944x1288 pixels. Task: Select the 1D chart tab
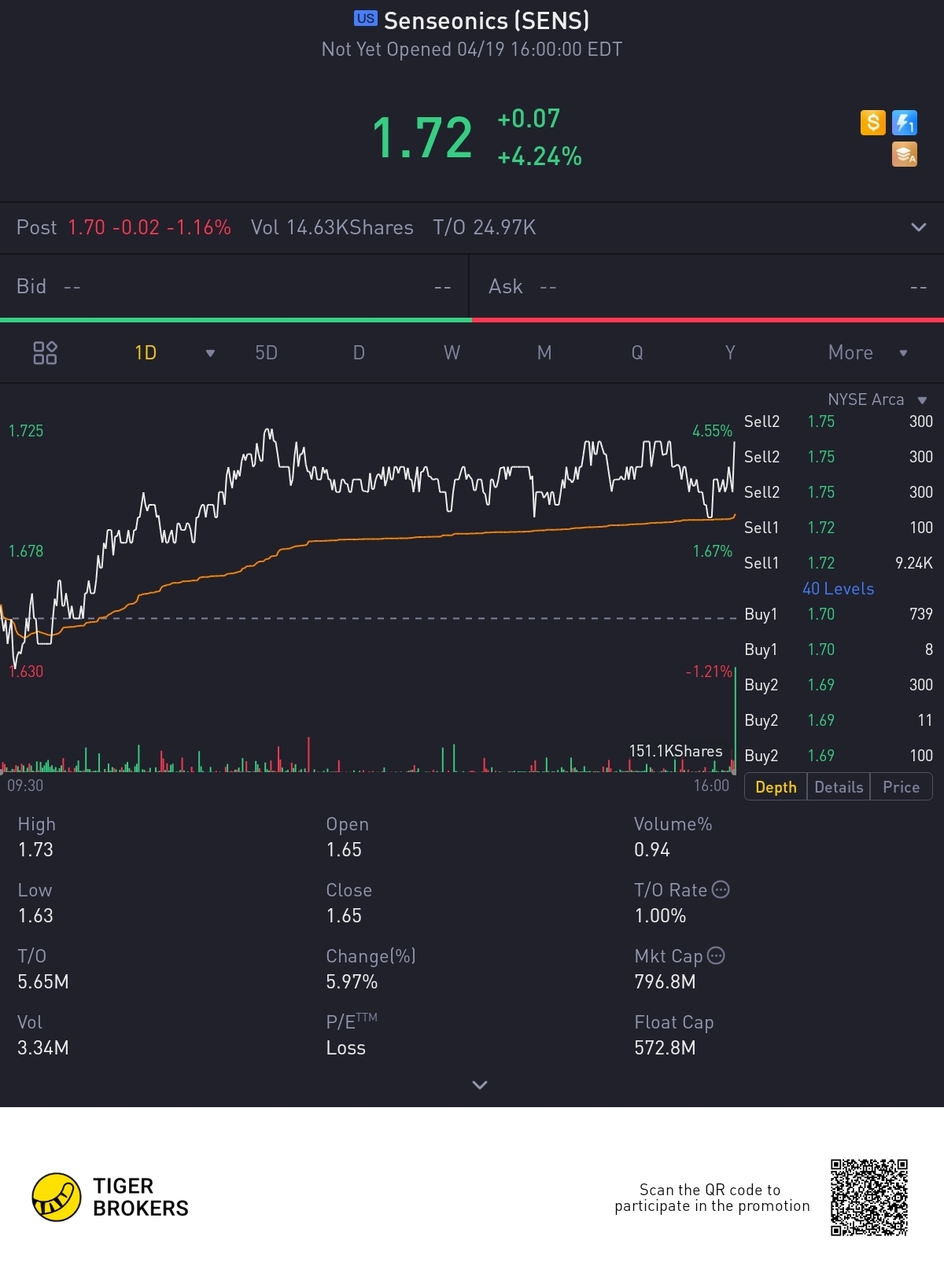click(146, 353)
